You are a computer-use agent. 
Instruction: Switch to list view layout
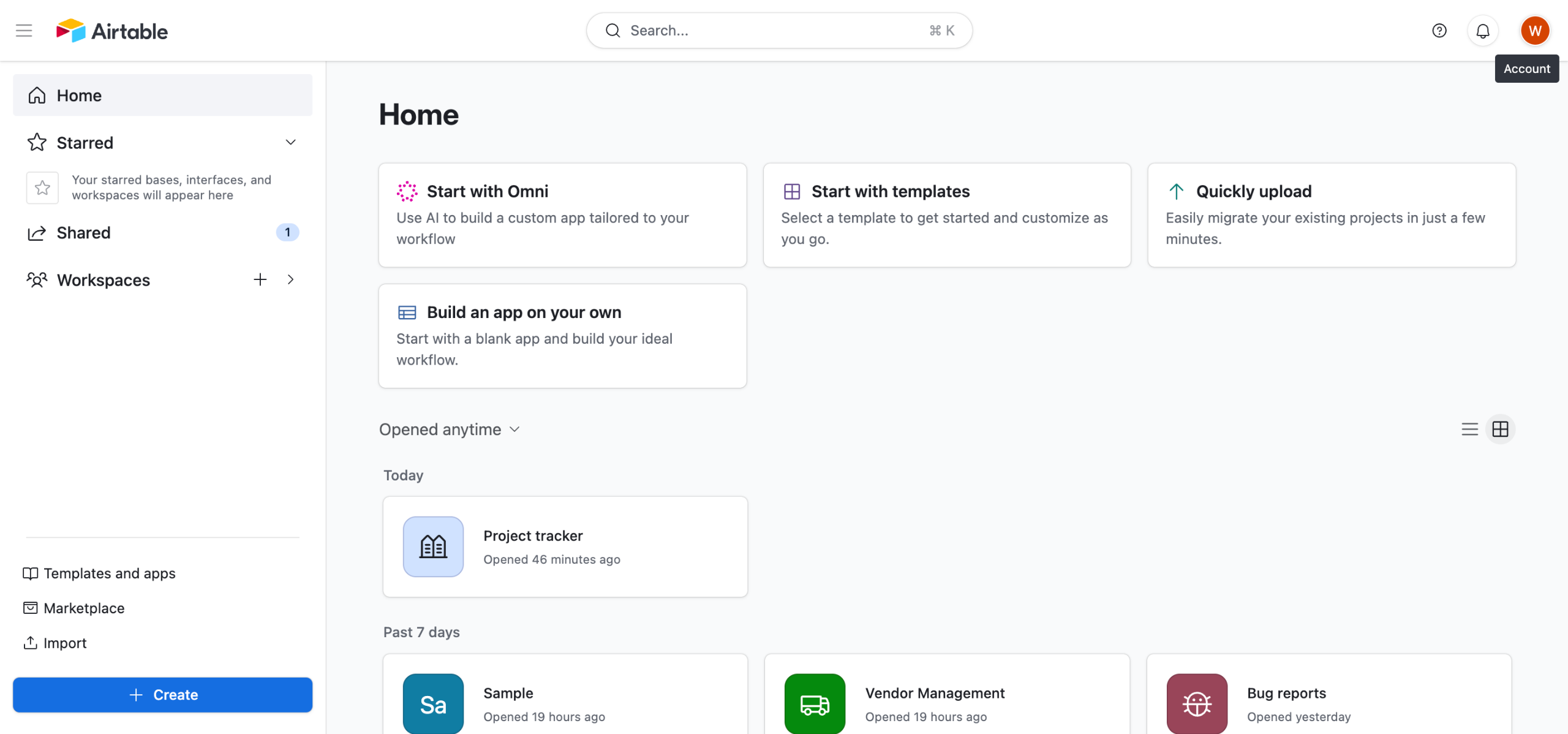coord(1469,429)
